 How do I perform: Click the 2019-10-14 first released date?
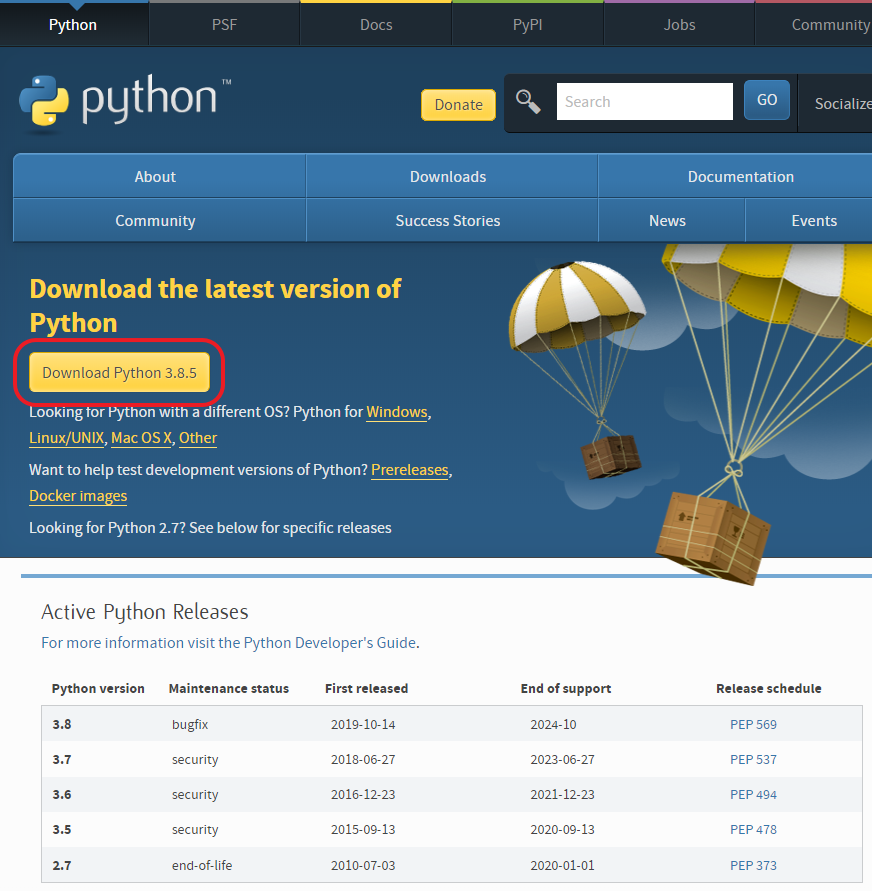pyautogui.click(x=363, y=724)
